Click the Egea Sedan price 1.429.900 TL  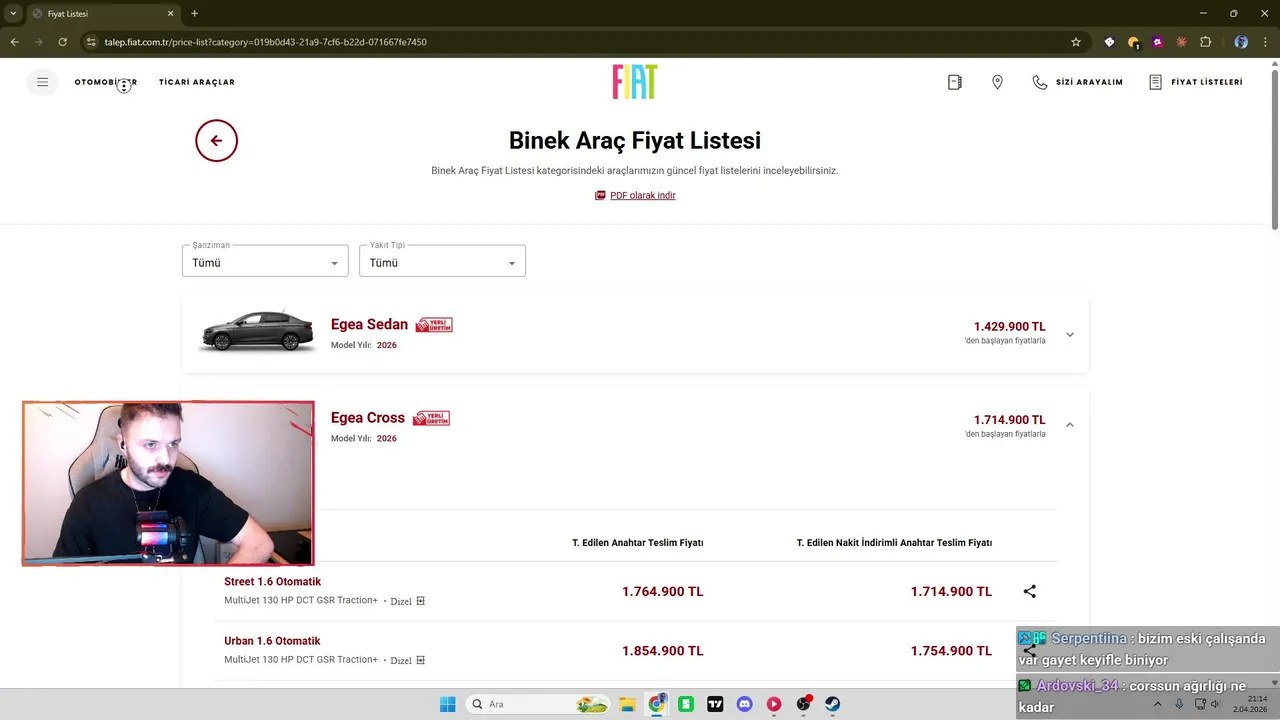coord(1009,327)
